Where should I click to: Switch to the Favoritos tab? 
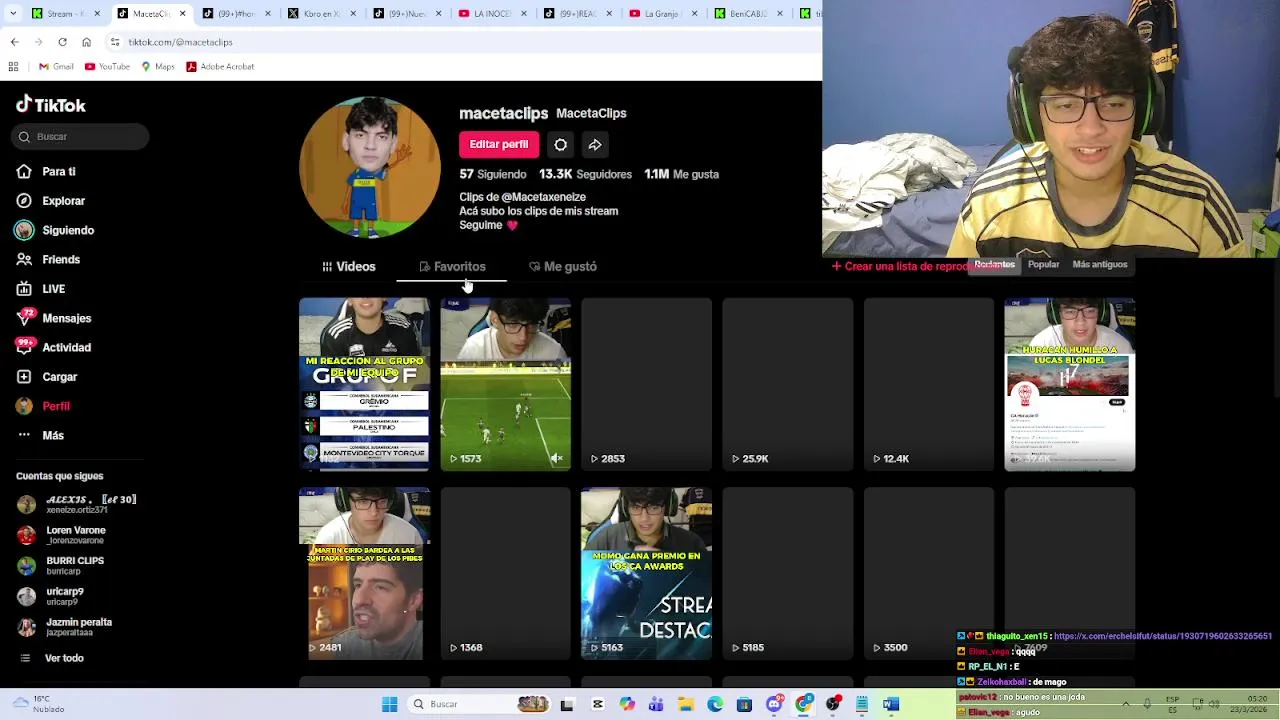point(452,267)
